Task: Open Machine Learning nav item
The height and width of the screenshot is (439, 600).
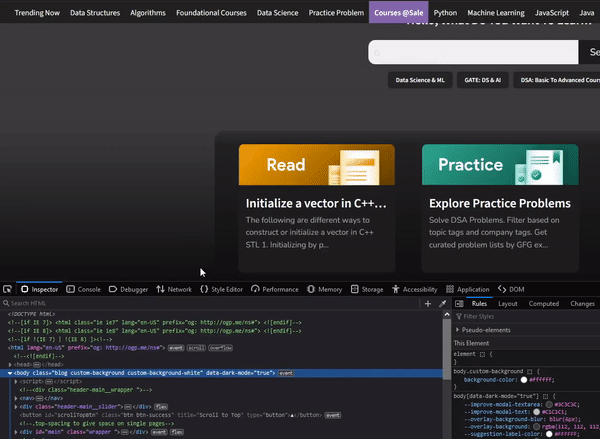Action: (x=496, y=13)
